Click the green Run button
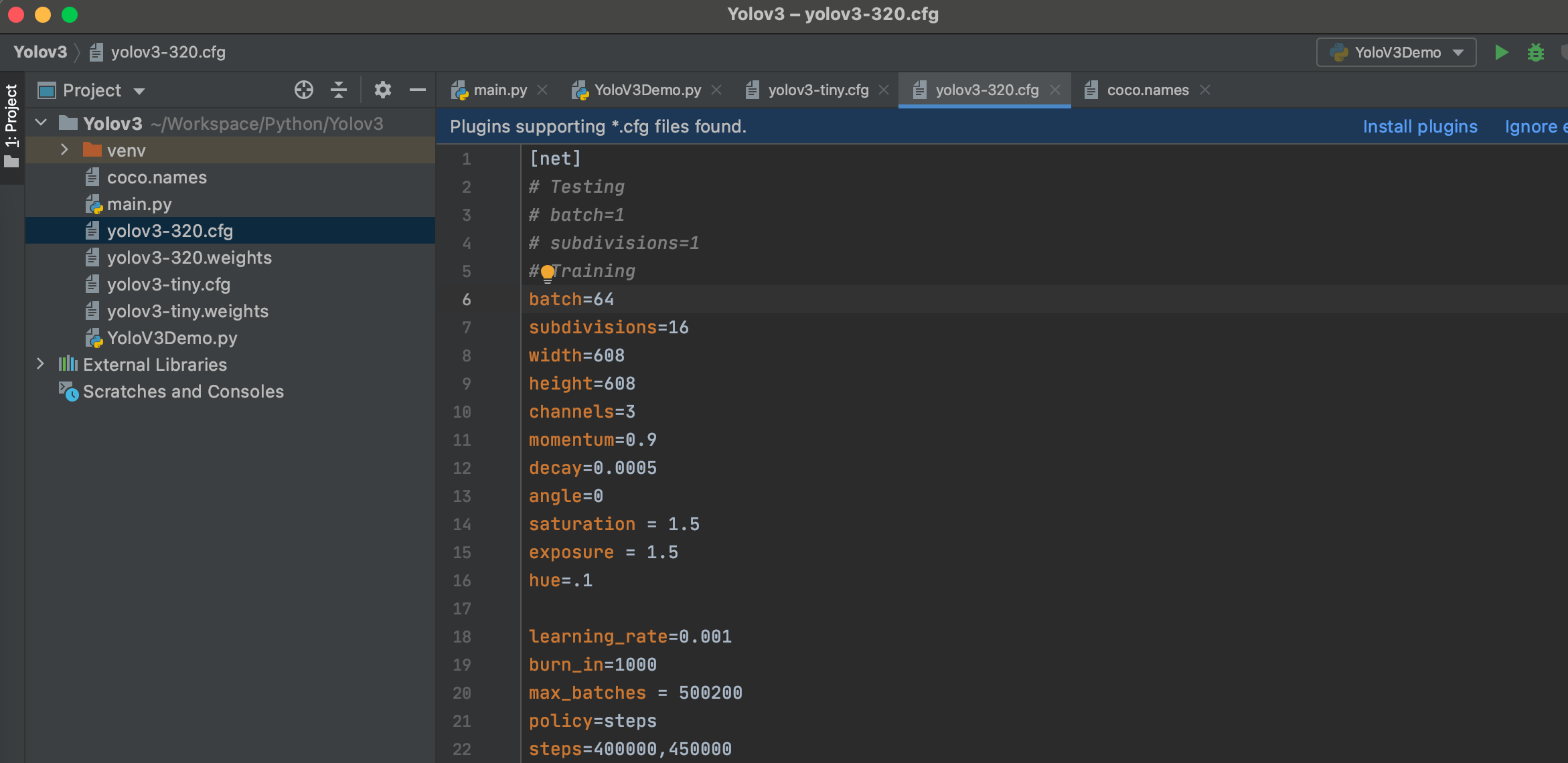 point(1501,52)
